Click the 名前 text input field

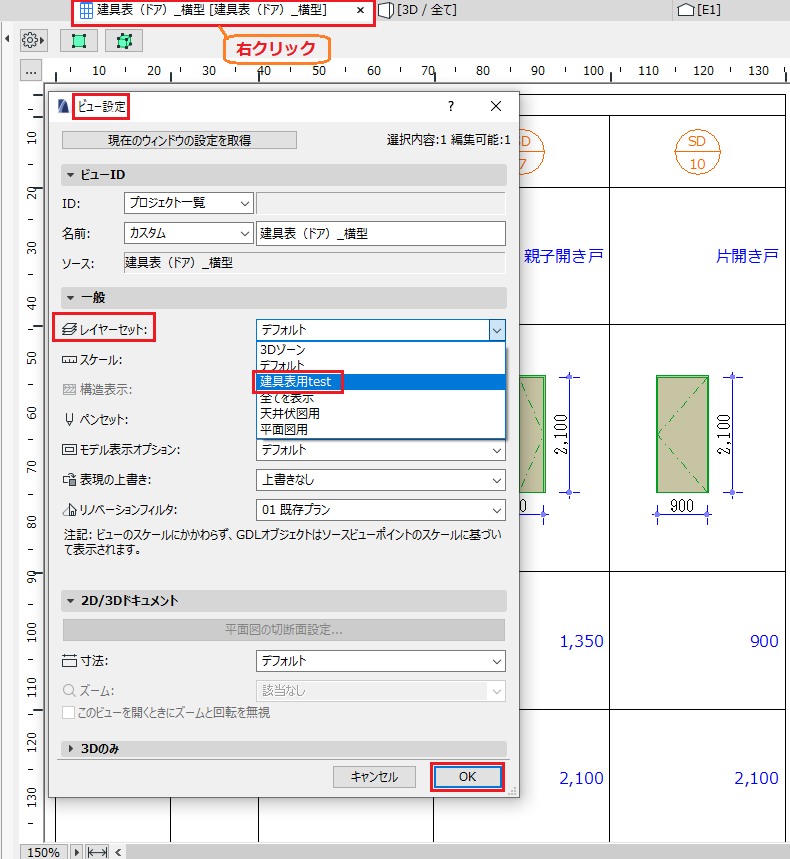[380, 234]
